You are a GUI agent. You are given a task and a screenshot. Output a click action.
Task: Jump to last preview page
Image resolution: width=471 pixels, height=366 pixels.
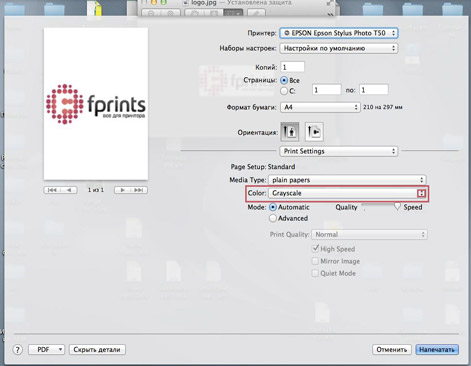[139, 190]
